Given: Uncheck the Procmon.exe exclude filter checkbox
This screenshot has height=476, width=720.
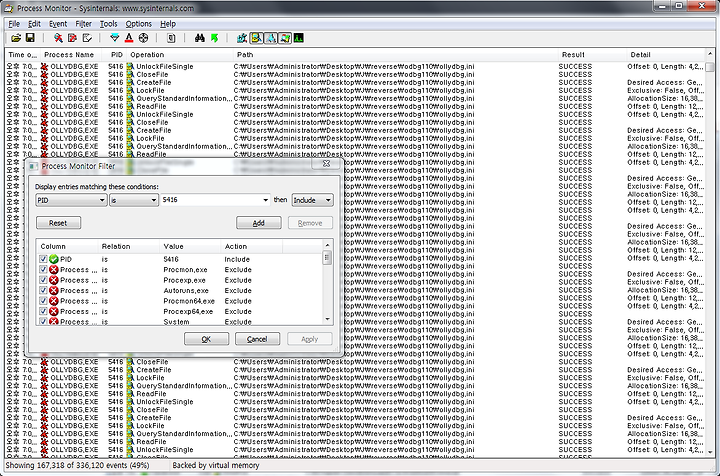Looking at the screenshot, I should [43, 270].
